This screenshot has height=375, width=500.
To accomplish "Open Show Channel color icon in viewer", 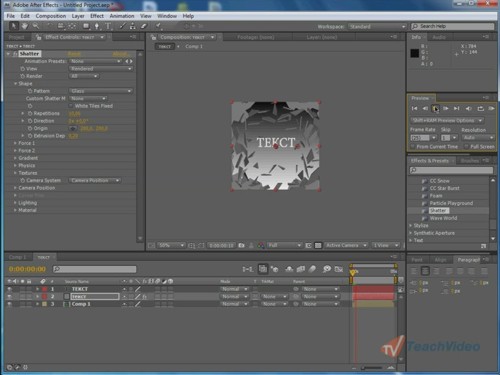I will click(261, 245).
